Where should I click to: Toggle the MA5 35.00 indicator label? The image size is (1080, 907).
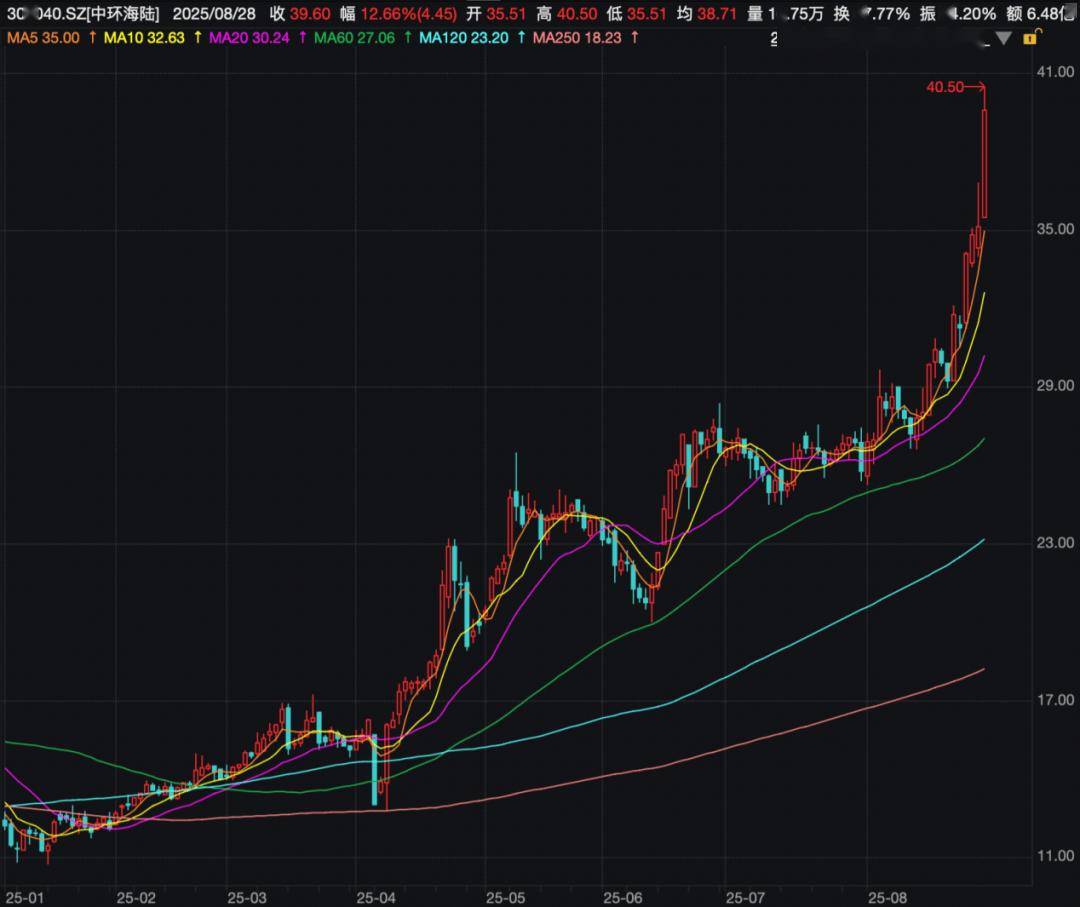click(x=44, y=37)
